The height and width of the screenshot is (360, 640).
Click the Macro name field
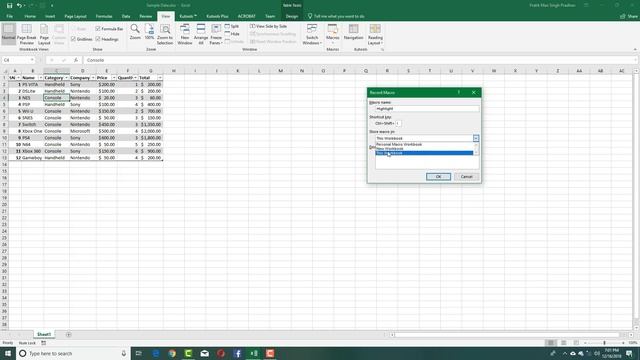[427, 109]
